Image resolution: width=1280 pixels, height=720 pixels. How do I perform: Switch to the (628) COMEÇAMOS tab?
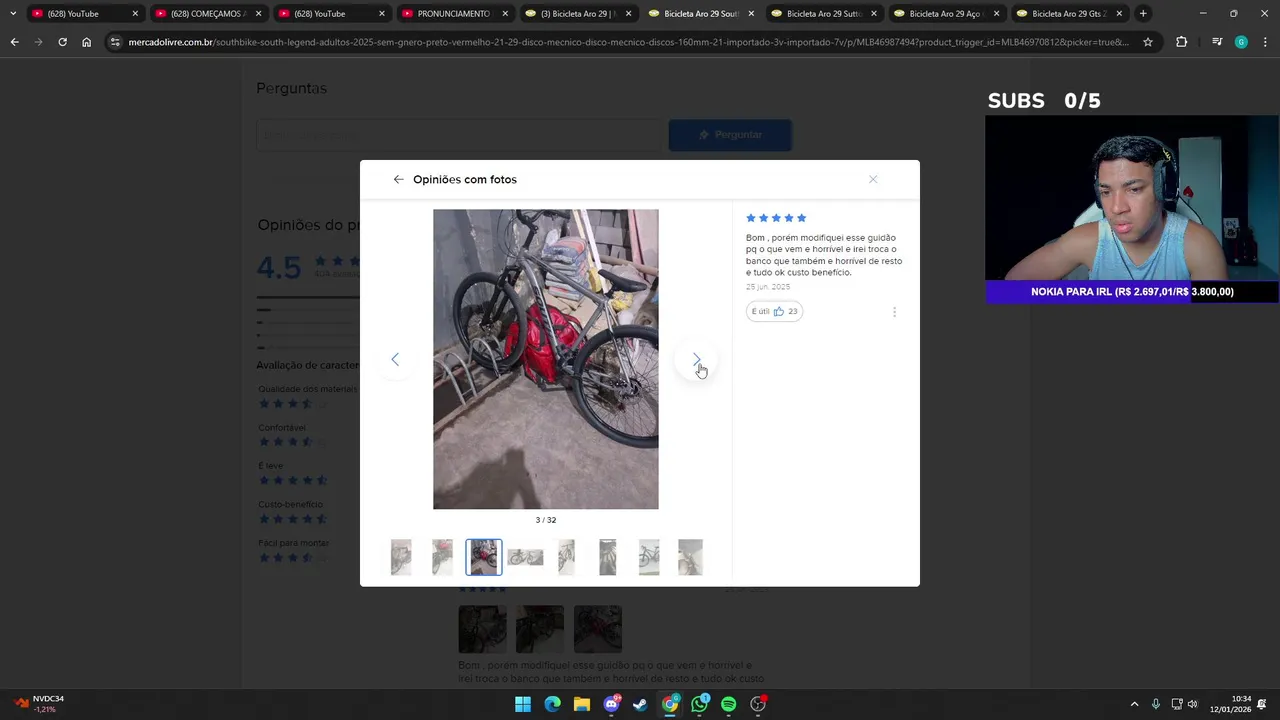[x=206, y=13]
